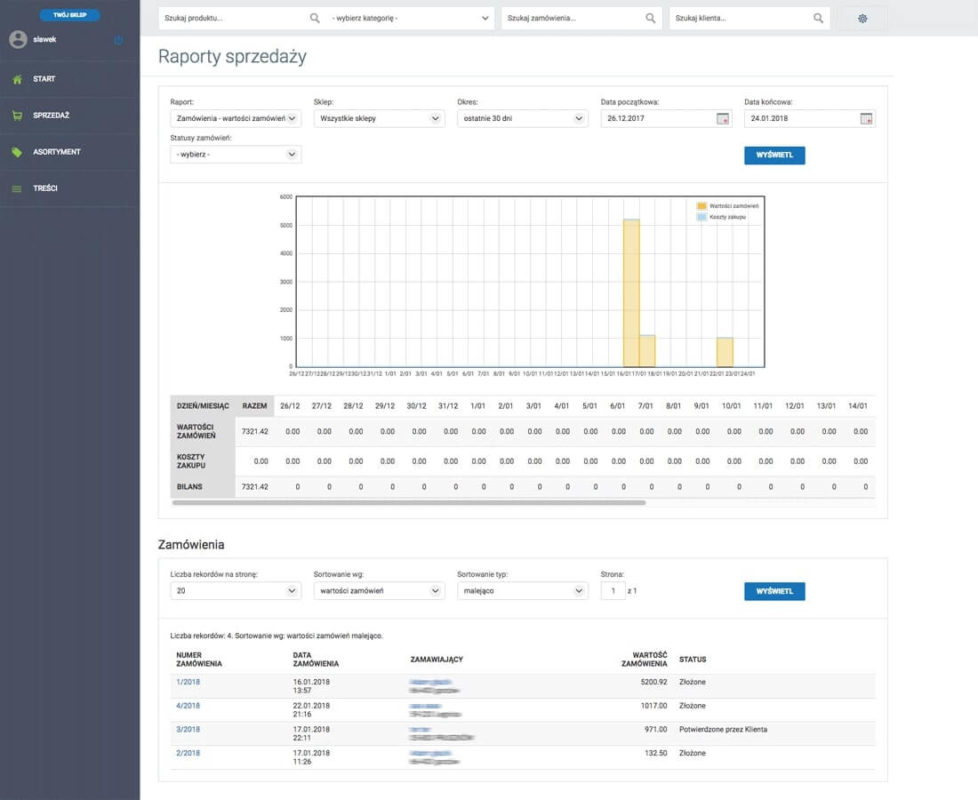
Task: Click the WARTOŚĆ ZAMÓWIENIA column header
Action: click(644, 659)
